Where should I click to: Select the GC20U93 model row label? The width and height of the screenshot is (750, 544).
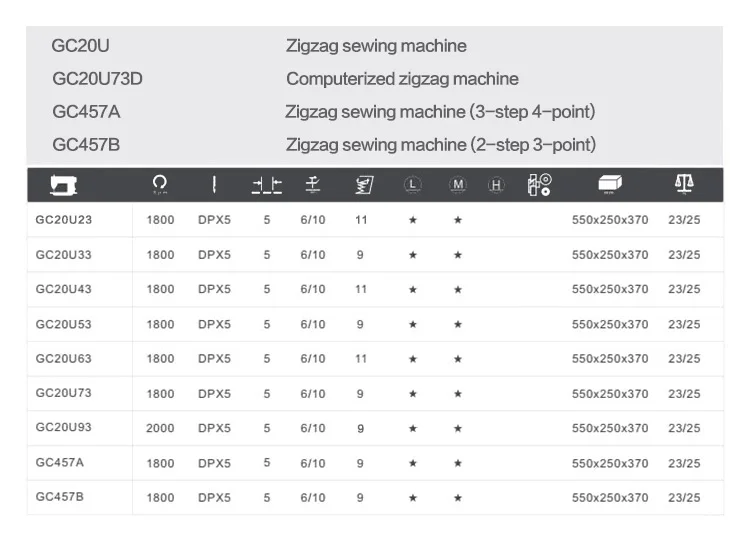click(64, 427)
